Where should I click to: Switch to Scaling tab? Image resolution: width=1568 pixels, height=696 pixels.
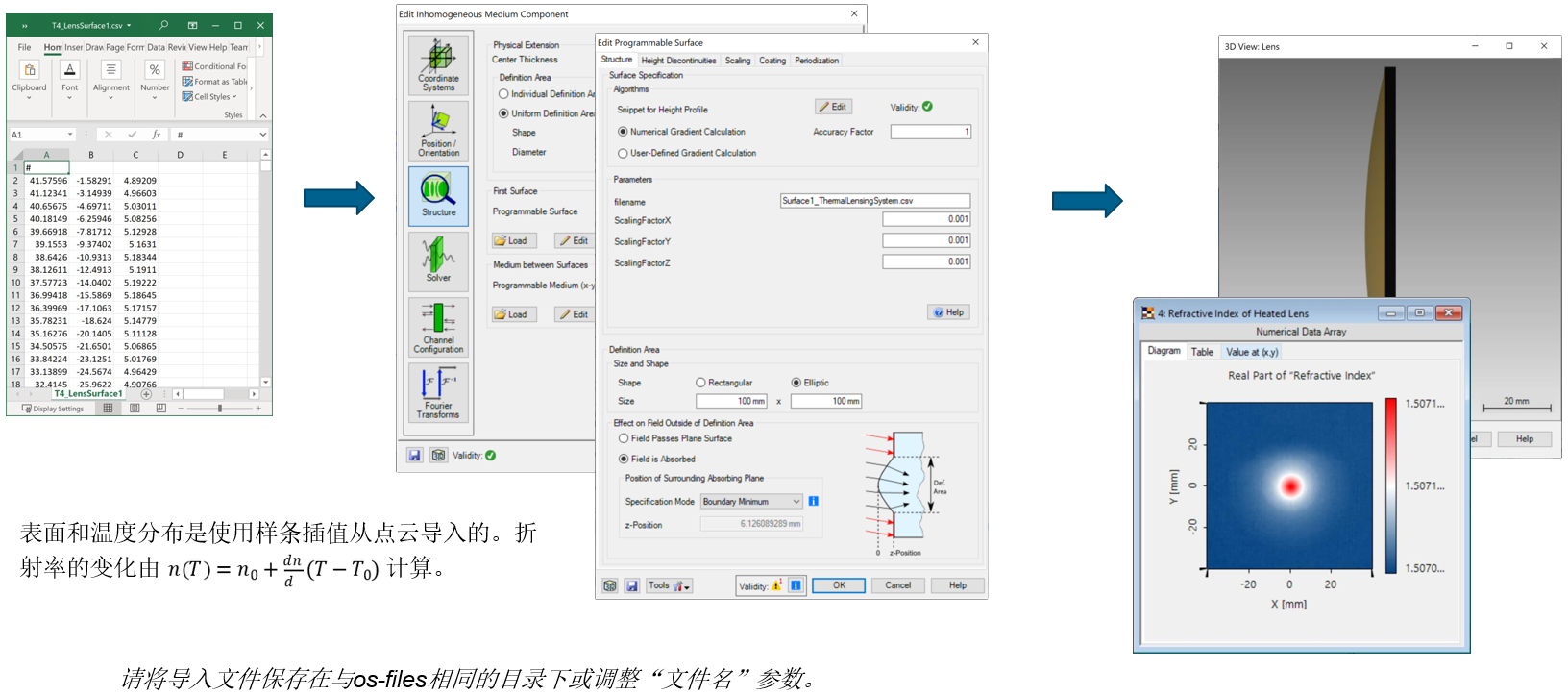(738, 61)
